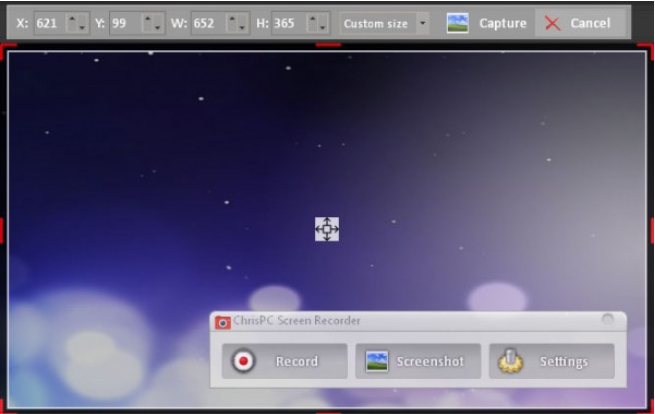Click the Y coordinate stepper arrows
This screenshot has width=655, height=414.
153,23
